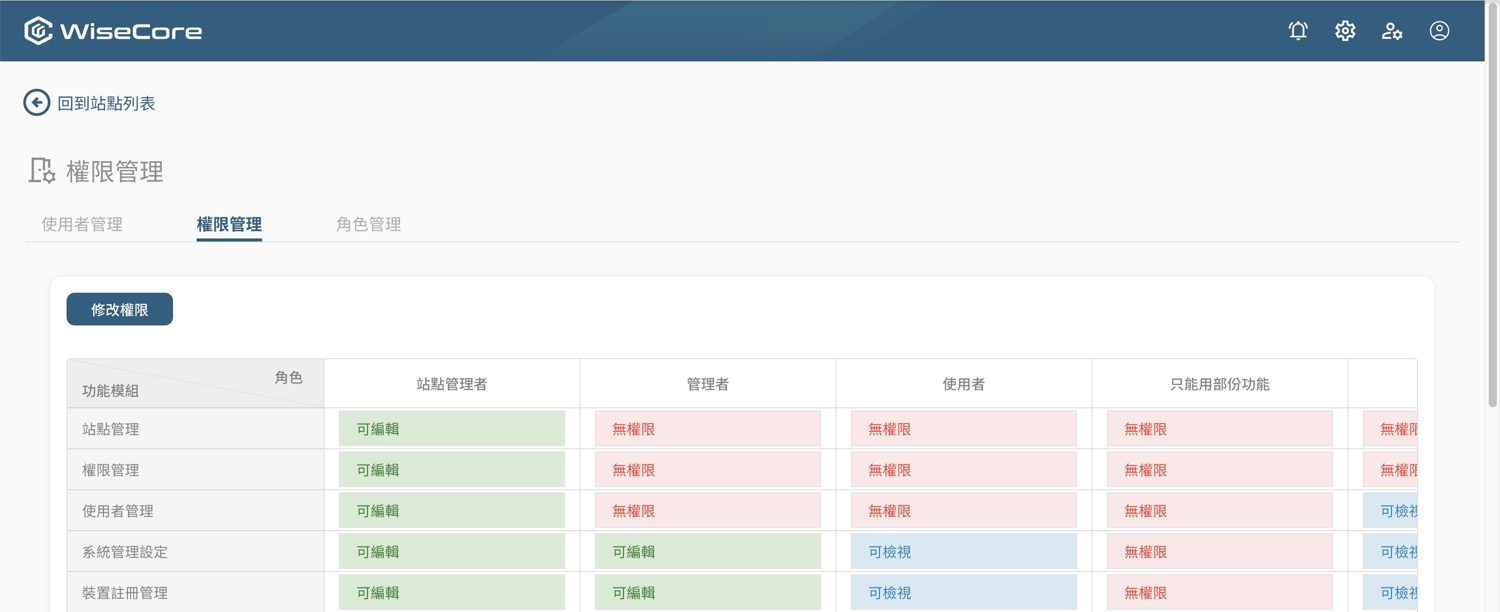Select the 系統管理設定 row label
1500x612 pixels.
[125, 552]
